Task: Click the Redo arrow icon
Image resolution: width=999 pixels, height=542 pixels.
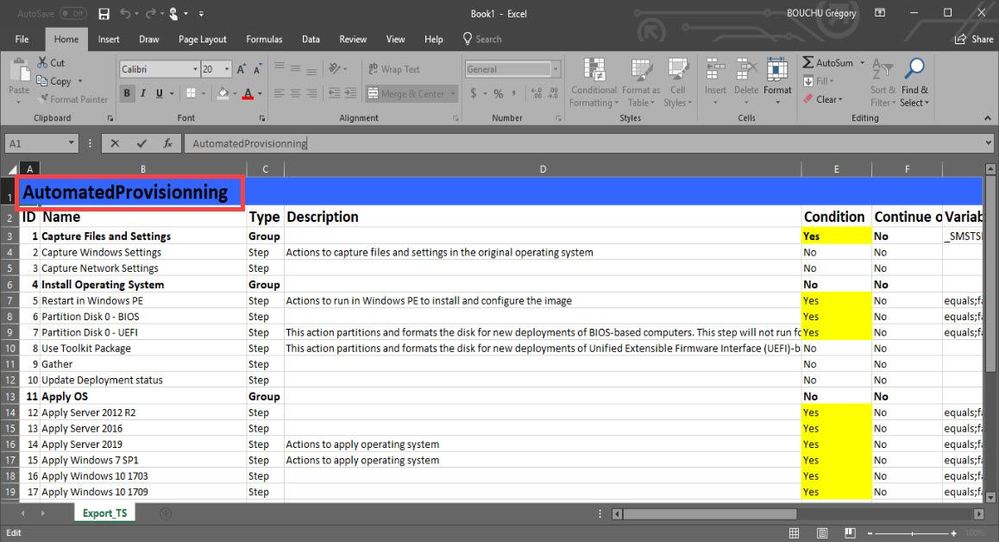Action: tap(151, 13)
